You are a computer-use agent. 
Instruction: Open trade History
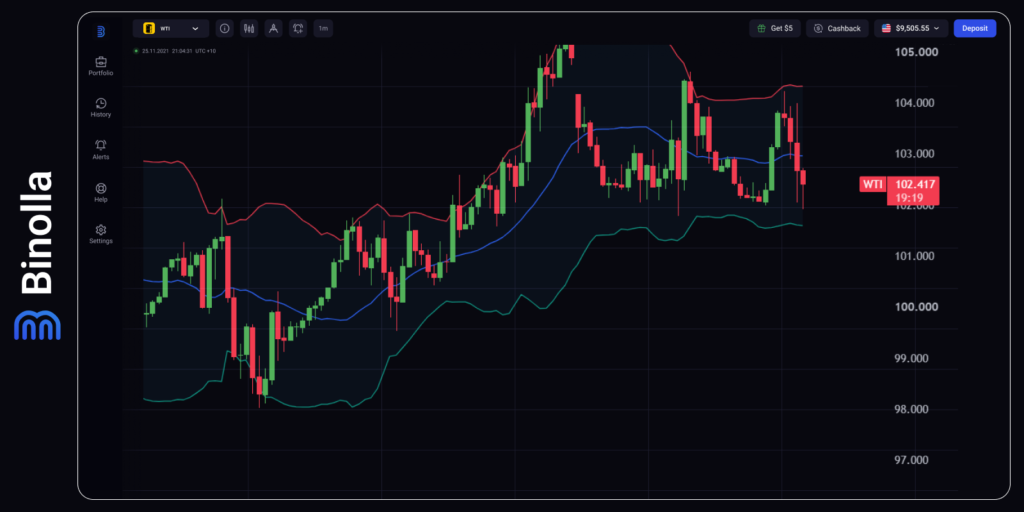[101, 108]
